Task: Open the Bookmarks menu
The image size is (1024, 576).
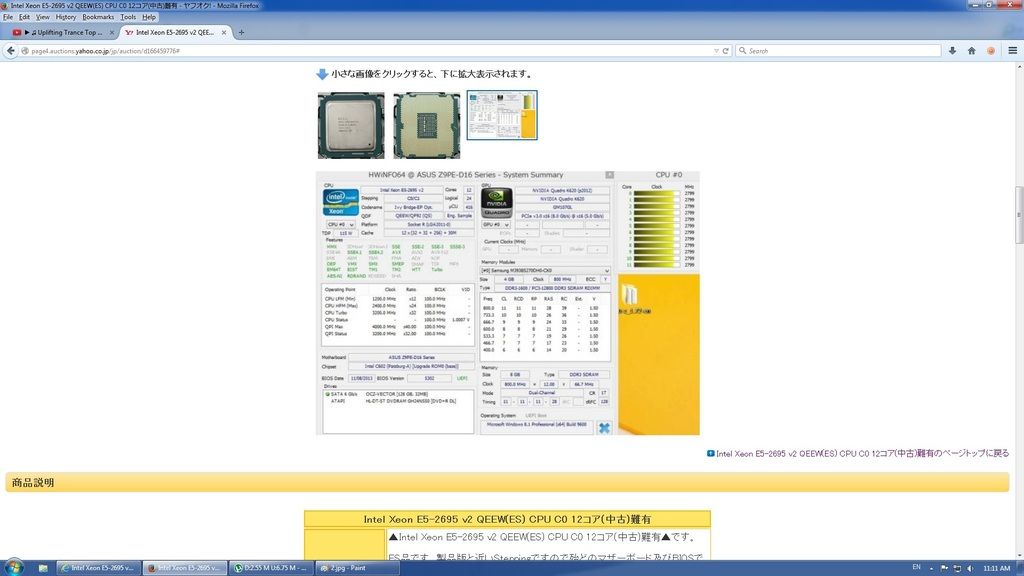Action: pos(98,17)
